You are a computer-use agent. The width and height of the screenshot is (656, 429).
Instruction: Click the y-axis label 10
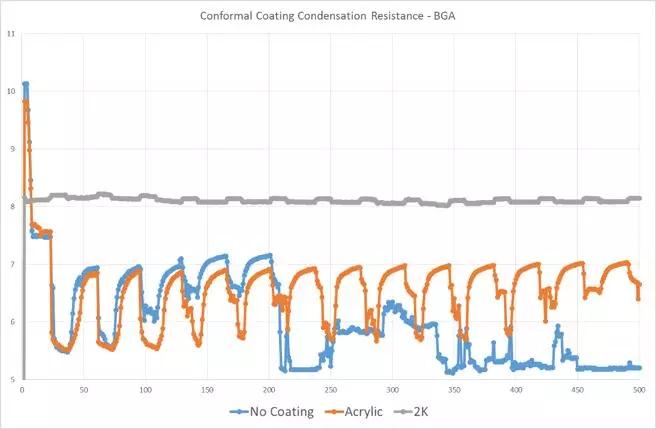point(10,92)
